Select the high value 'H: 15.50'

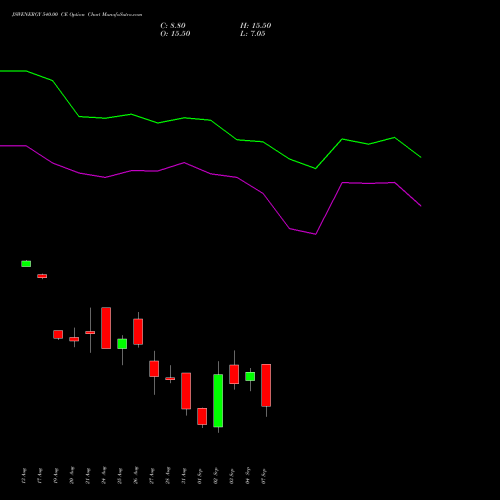click(256, 26)
